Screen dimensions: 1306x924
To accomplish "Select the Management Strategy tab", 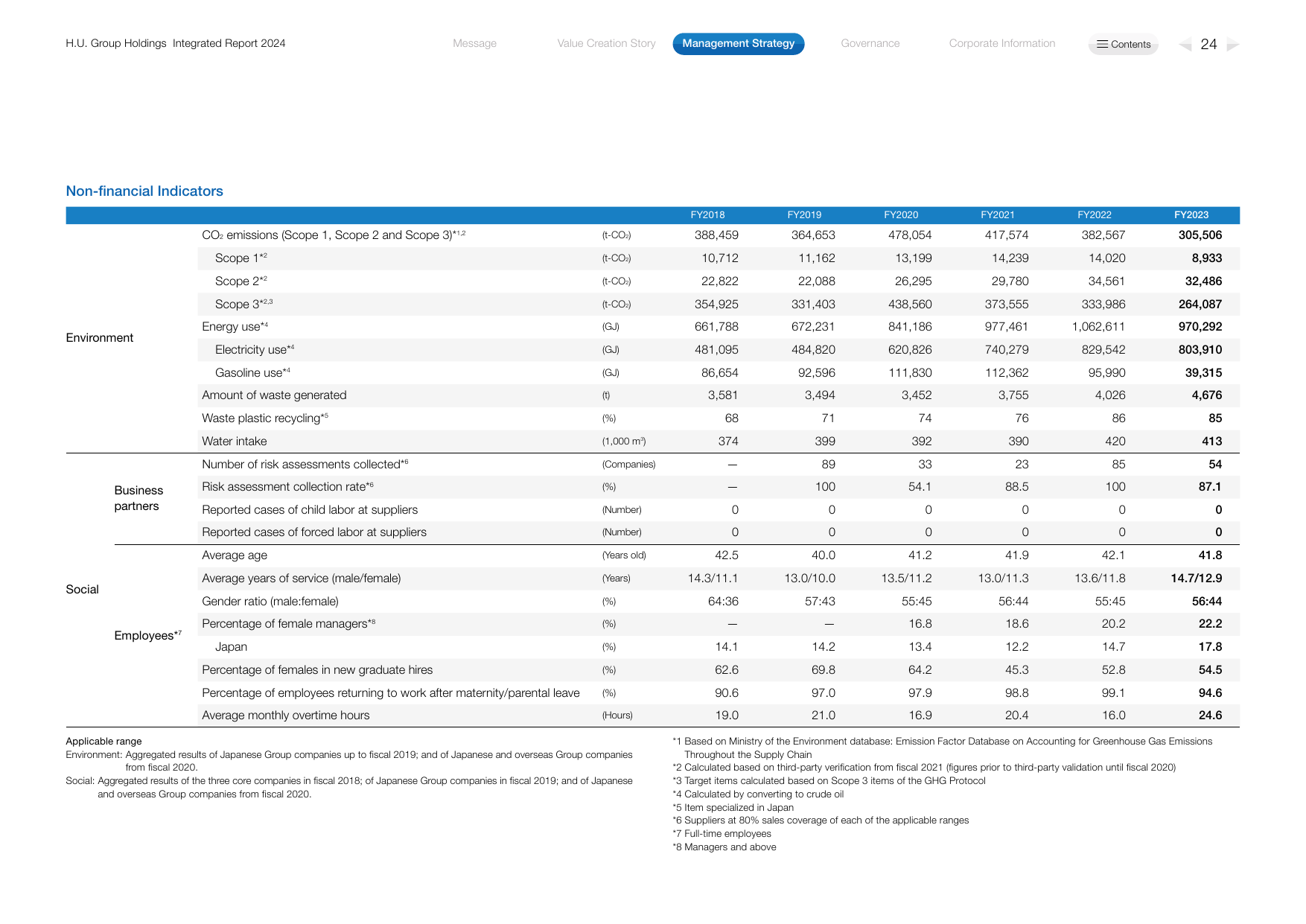I will 739,44.
